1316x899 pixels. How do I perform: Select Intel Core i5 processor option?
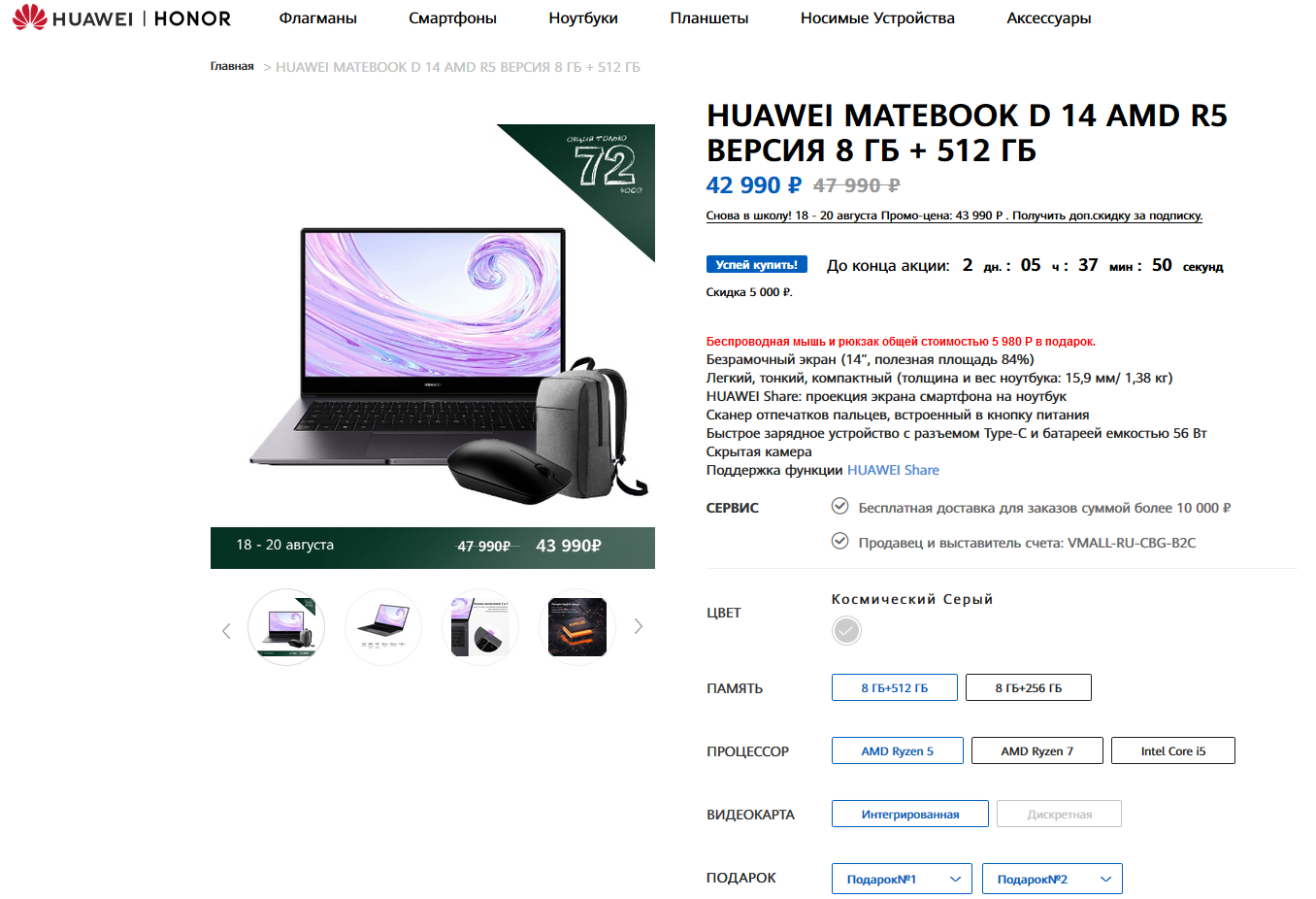pos(1173,750)
